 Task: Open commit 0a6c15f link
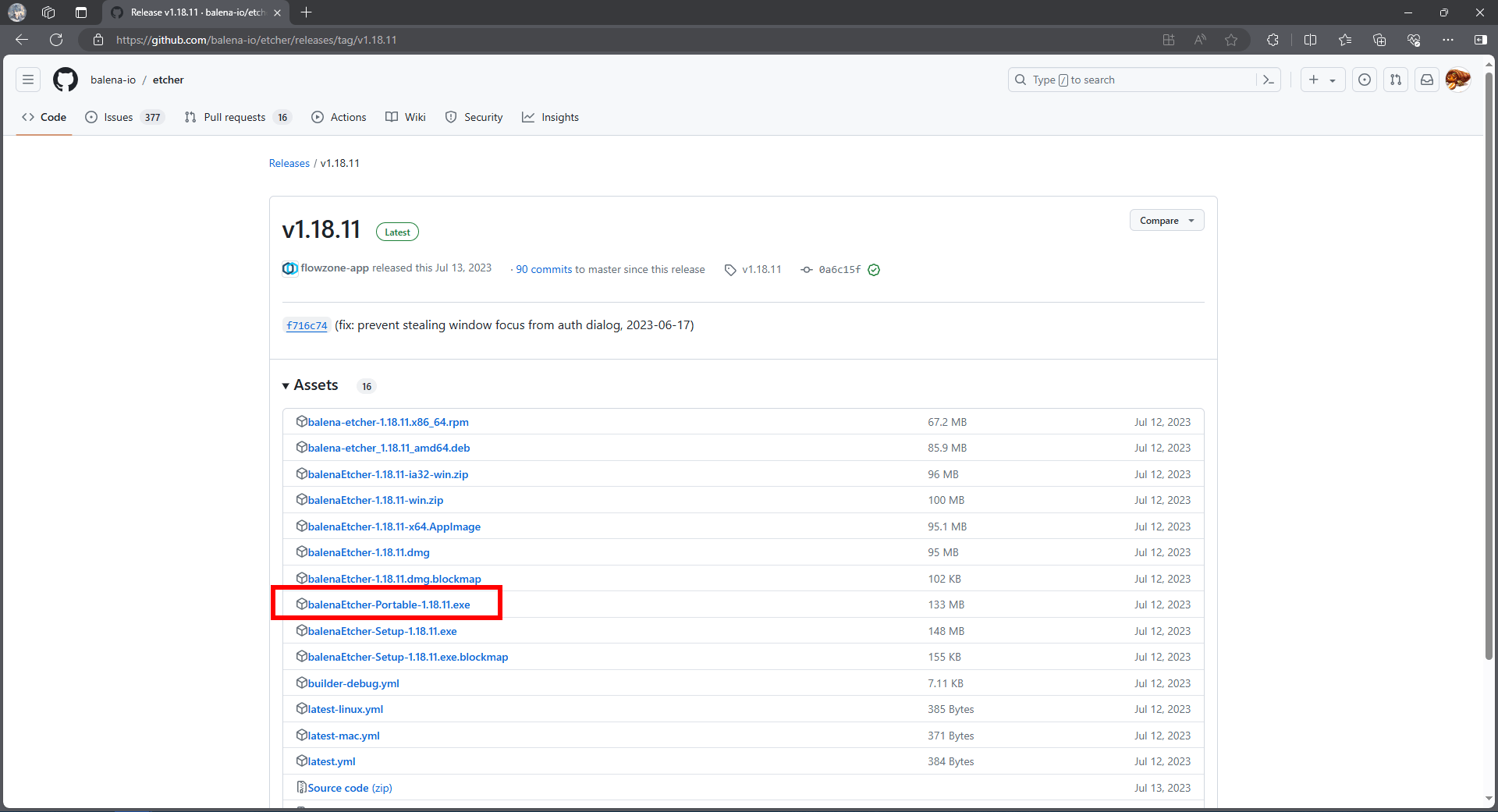(x=840, y=269)
